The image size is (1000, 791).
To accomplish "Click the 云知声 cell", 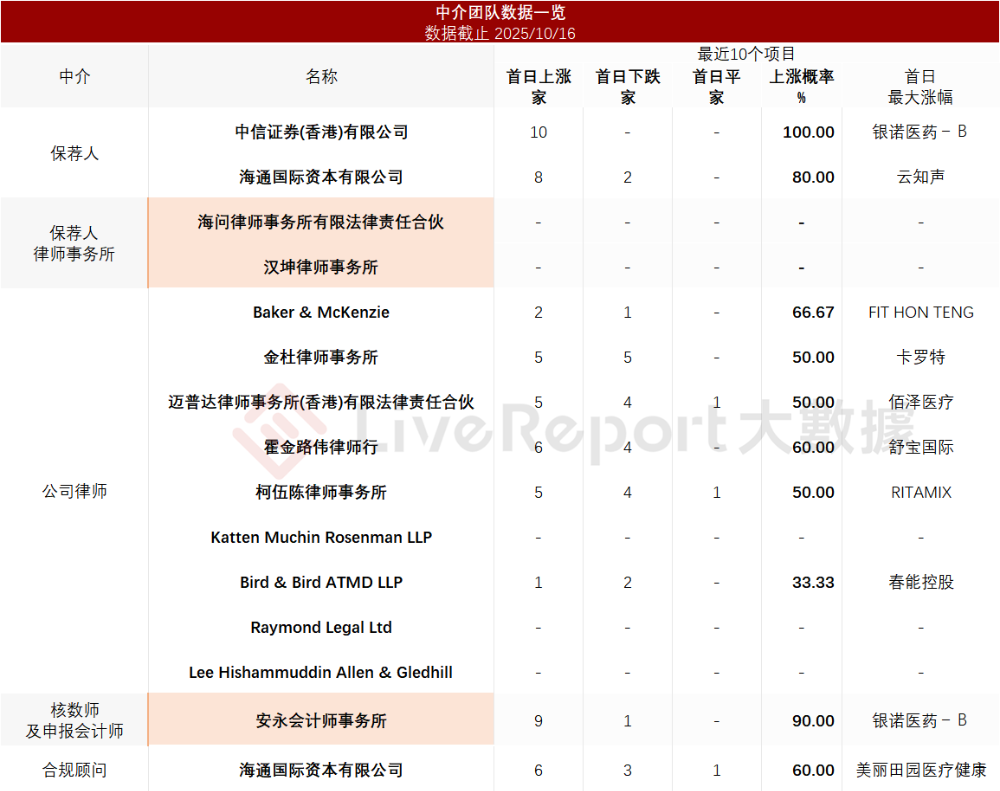I will click(920, 177).
